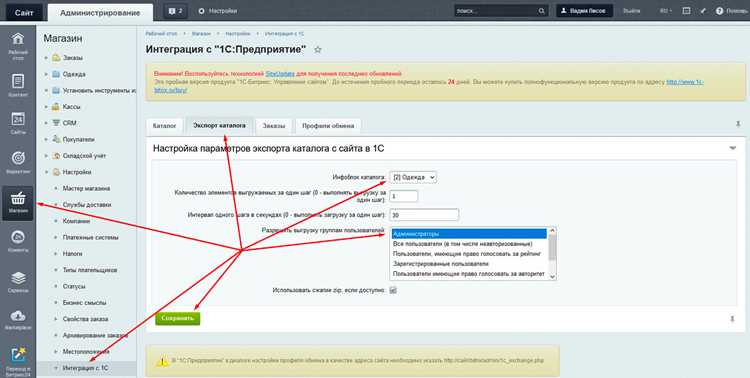Open the Профили обмена tab
This screenshot has height=378, width=750.
[x=328, y=126]
